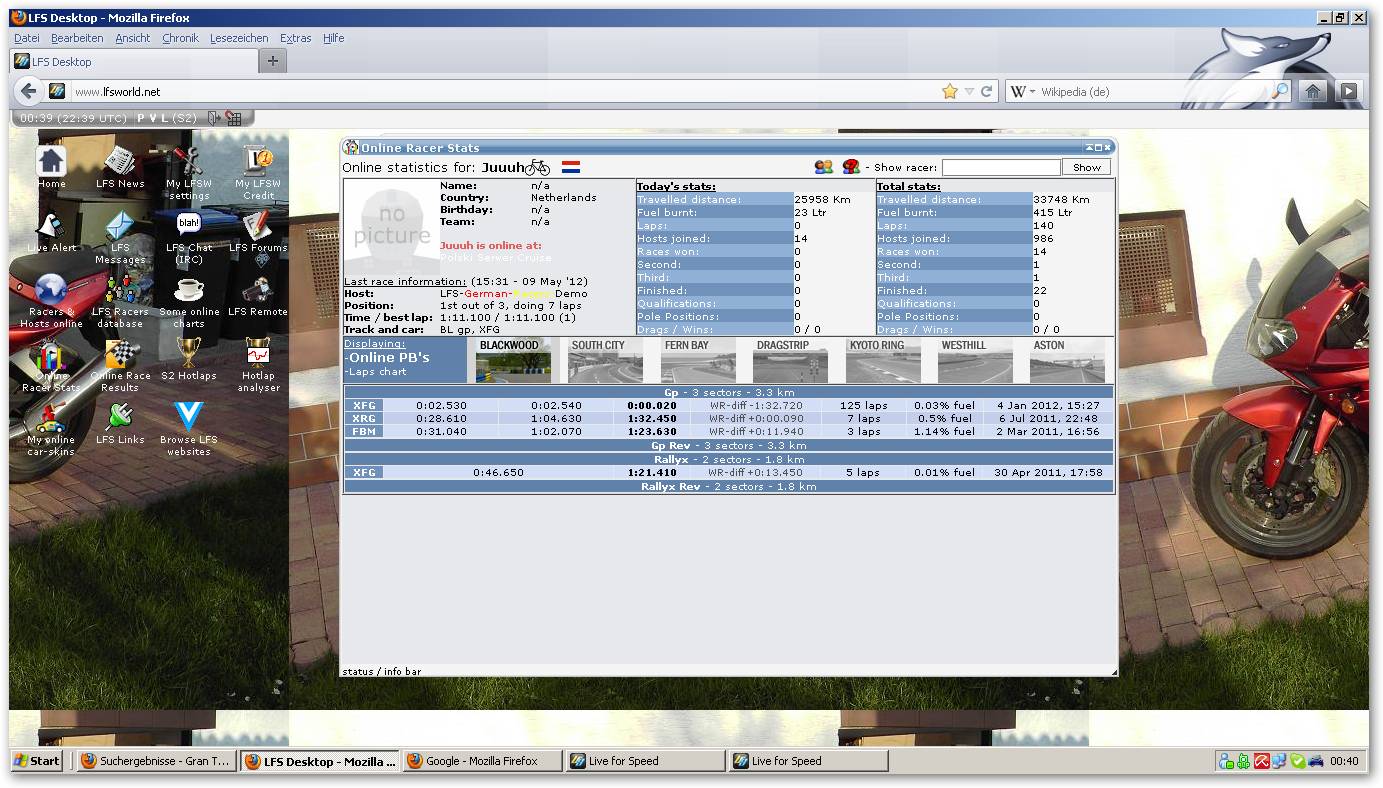Switch display to Online PB's
This screenshot has width=1383, height=788.
tap(387, 357)
